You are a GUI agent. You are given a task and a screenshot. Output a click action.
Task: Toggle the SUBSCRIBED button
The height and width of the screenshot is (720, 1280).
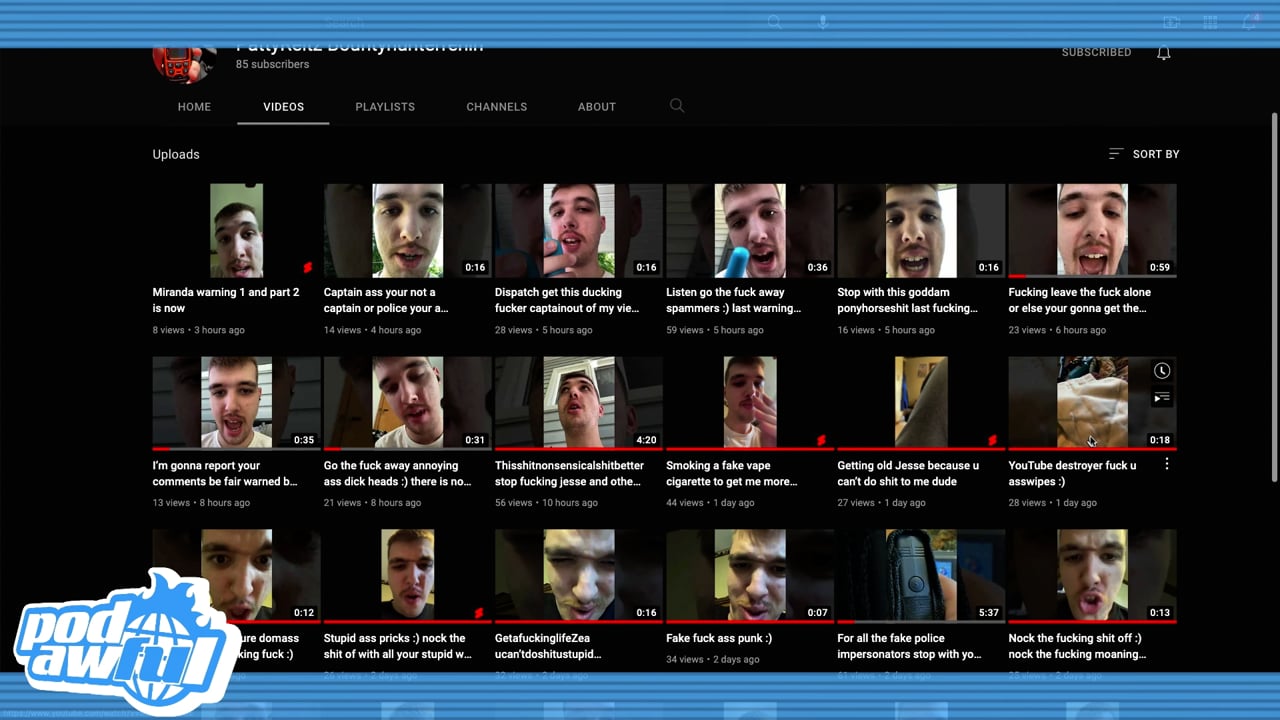click(1096, 52)
